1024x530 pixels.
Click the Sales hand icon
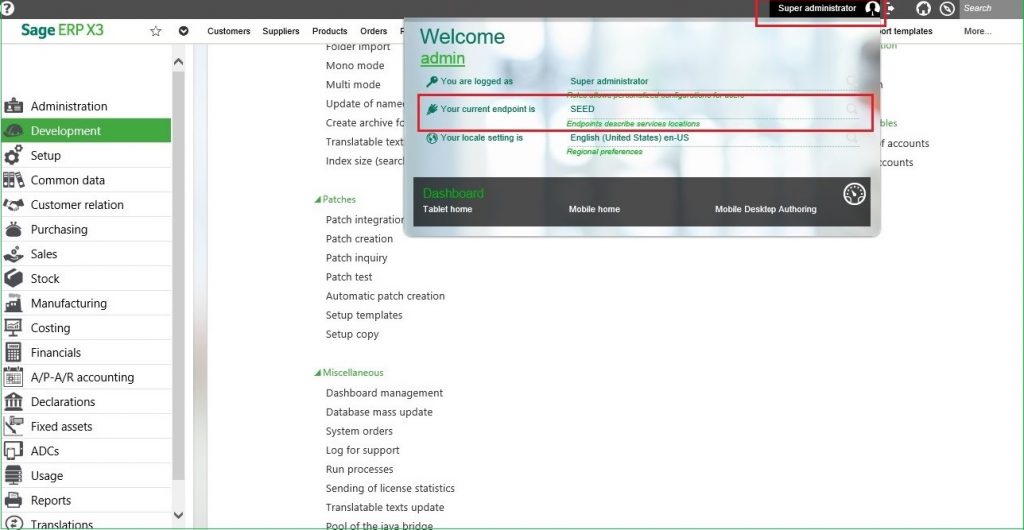click(x=13, y=254)
